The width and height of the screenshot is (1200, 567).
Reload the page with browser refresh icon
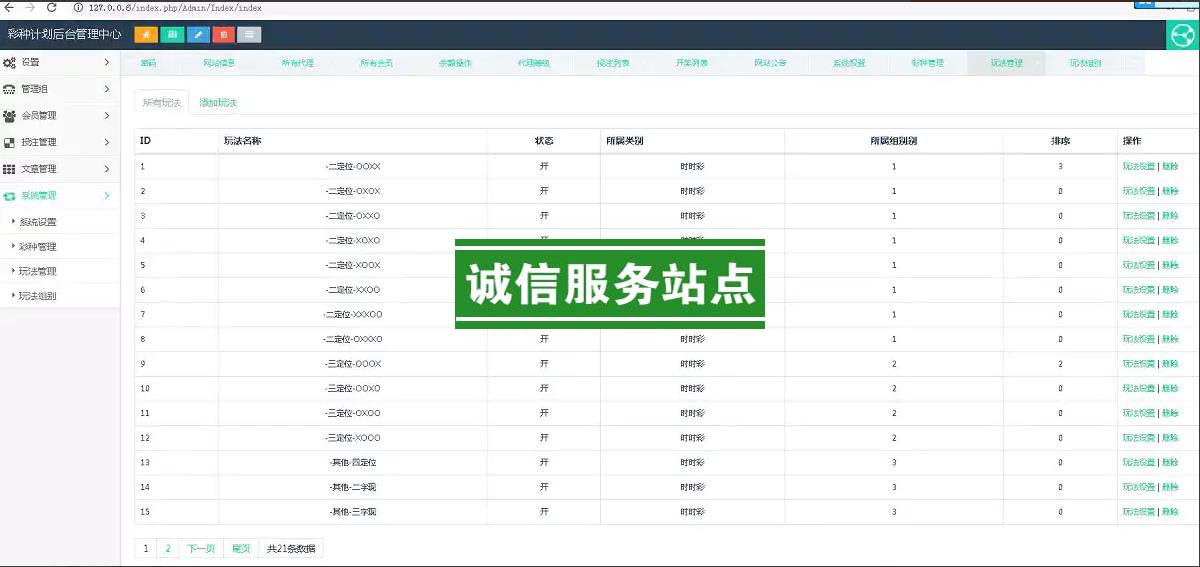click(52, 8)
